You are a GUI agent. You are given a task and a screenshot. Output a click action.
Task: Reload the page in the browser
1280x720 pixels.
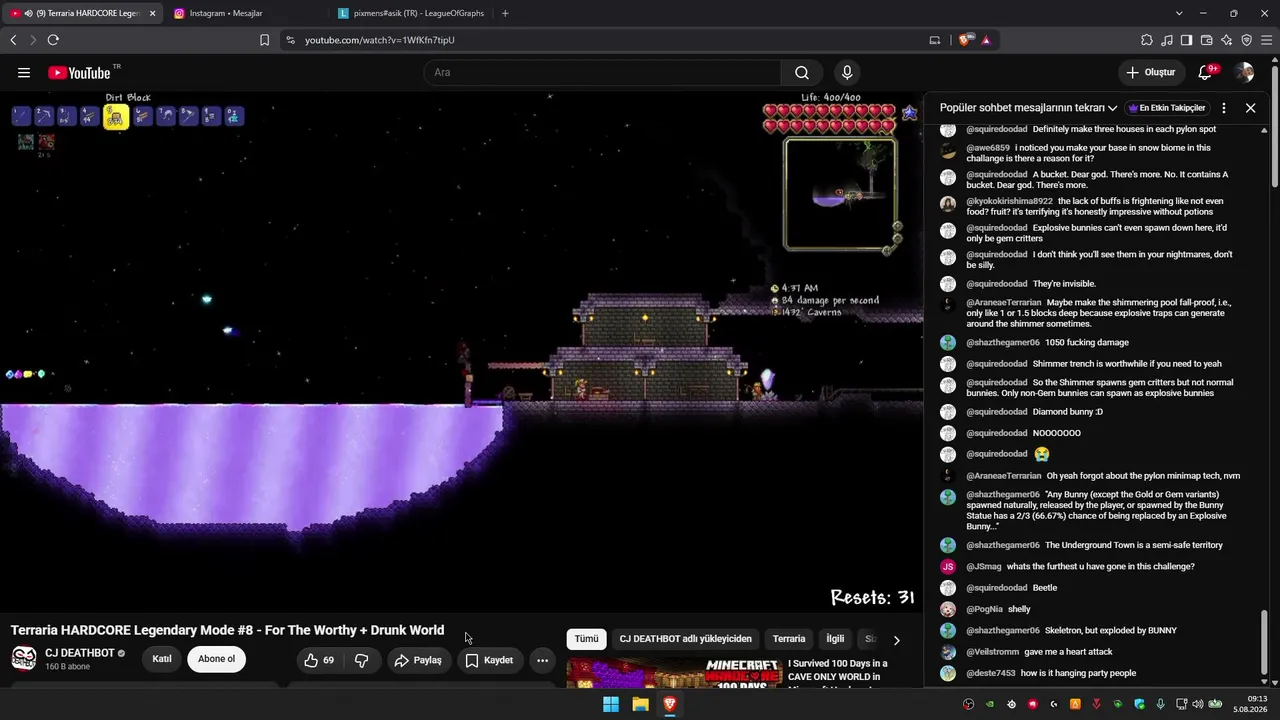coord(53,40)
